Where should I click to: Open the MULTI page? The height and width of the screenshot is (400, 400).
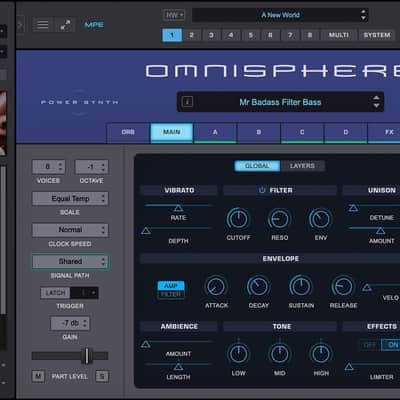point(339,35)
